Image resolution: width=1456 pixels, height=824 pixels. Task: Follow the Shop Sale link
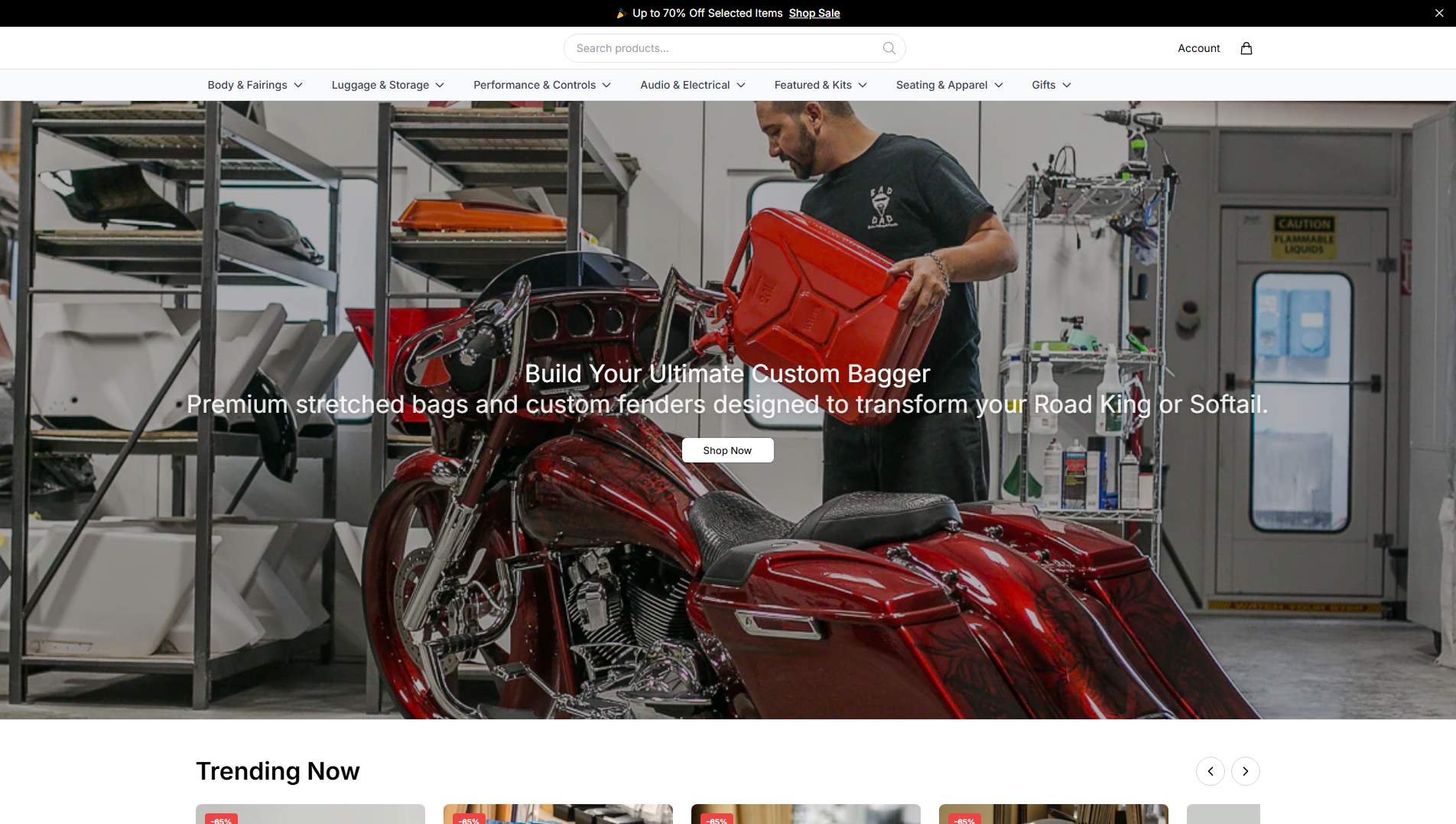pos(814,13)
